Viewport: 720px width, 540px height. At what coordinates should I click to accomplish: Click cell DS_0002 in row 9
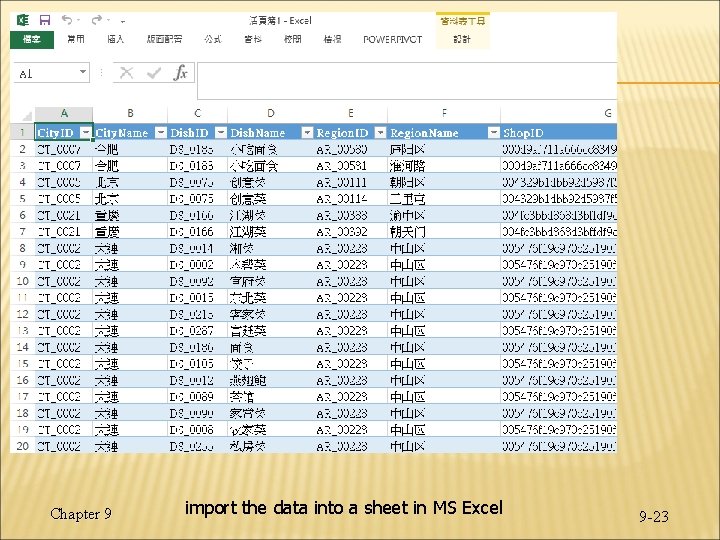[197, 264]
